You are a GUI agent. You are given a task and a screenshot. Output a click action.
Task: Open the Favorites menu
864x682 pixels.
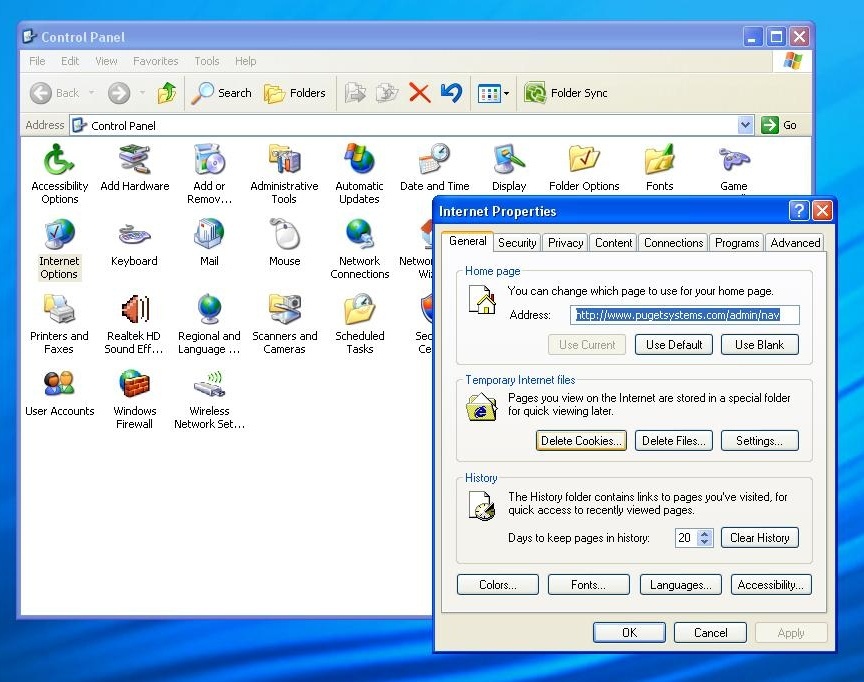click(x=155, y=61)
